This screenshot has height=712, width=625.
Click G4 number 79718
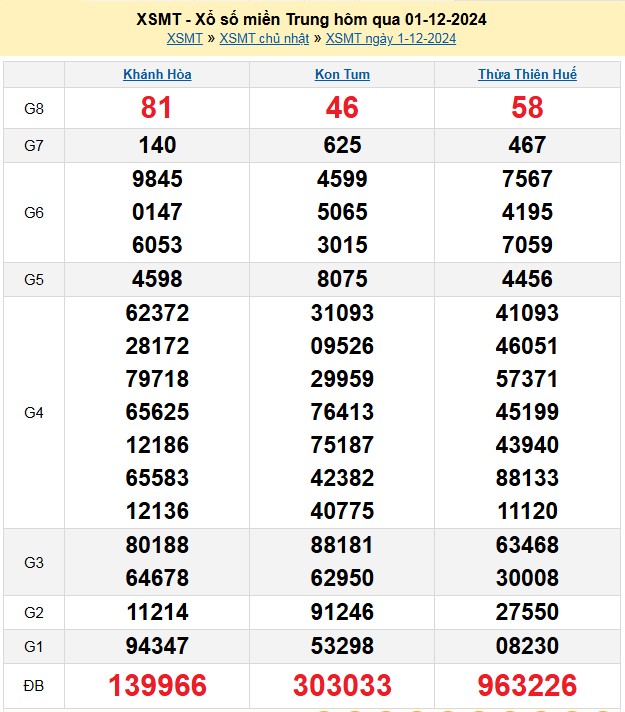coord(157,379)
